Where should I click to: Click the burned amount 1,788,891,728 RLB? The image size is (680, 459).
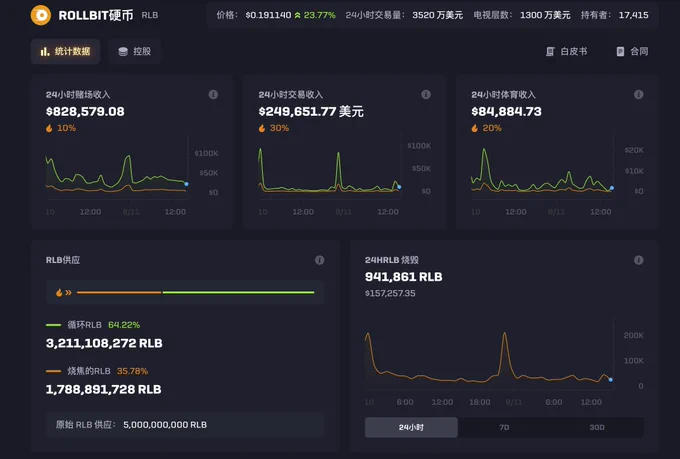[x=103, y=389]
